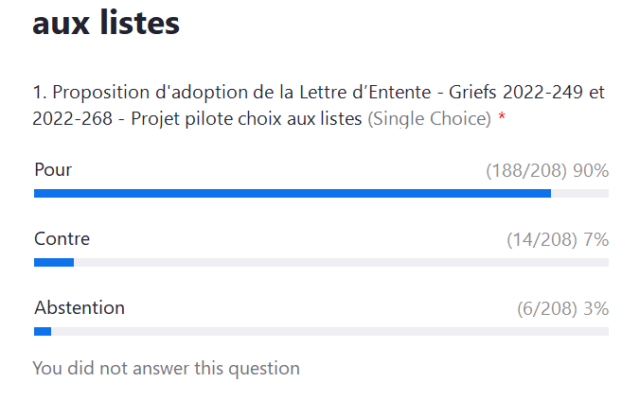Click the blue filled bar for Pour
This screenshot has height=400, width=622.
pyautogui.click(x=292, y=193)
